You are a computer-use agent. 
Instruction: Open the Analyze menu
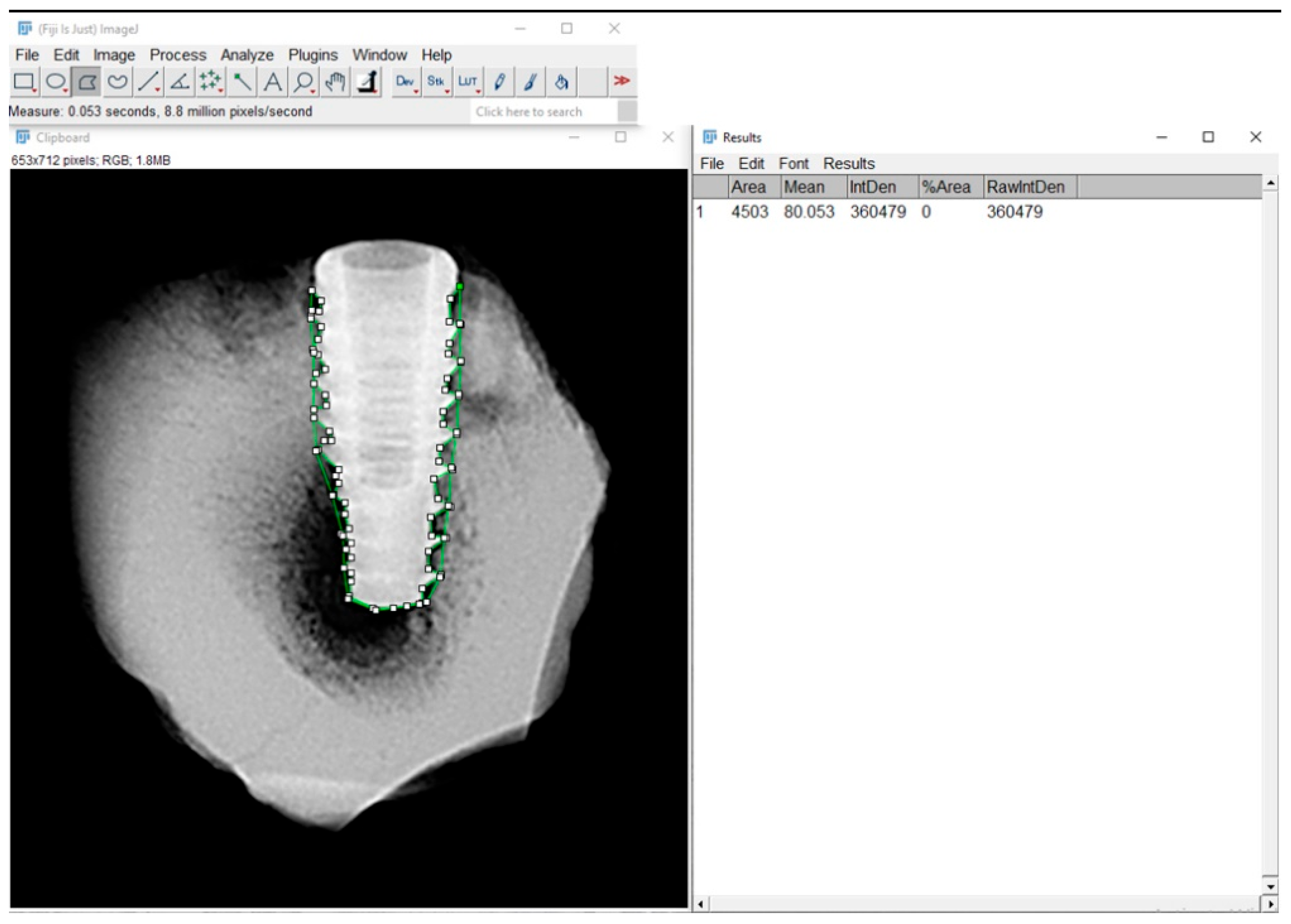(x=247, y=55)
